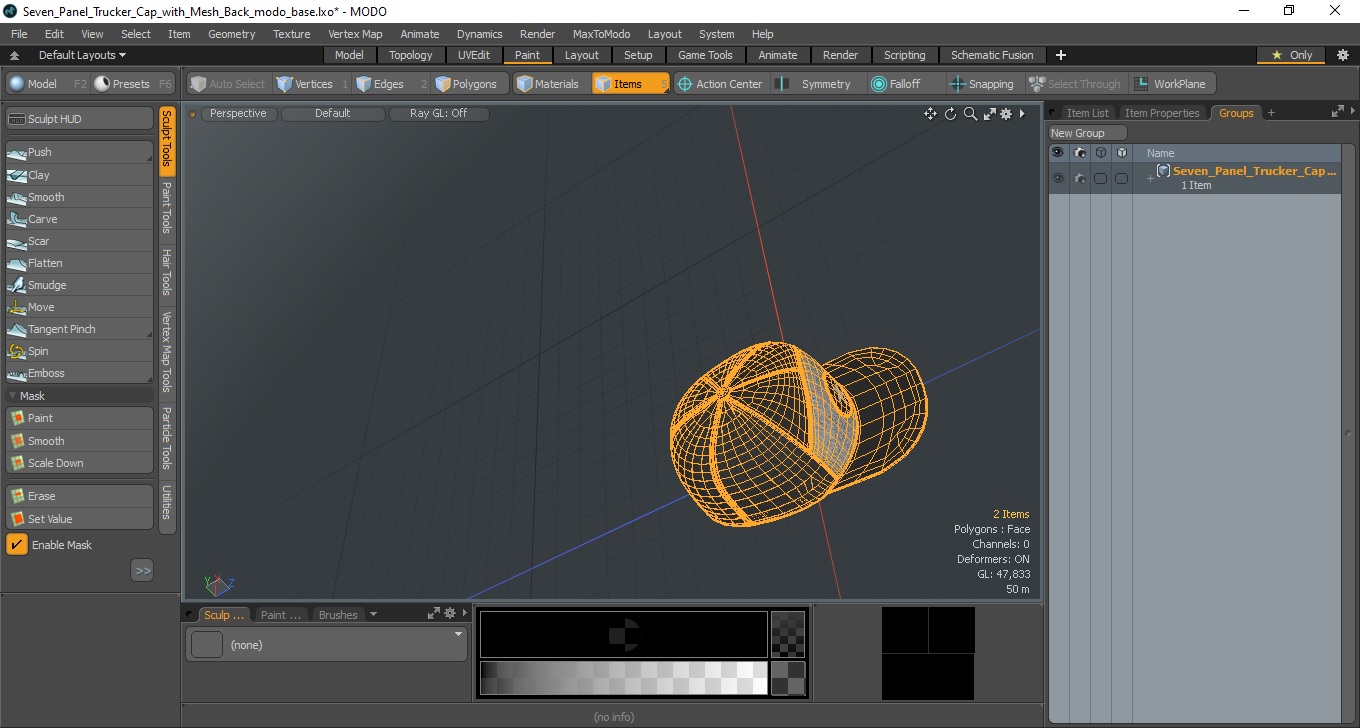Choose the Tangent Pinch tool
The width and height of the screenshot is (1360, 728).
(x=79, y=329)
